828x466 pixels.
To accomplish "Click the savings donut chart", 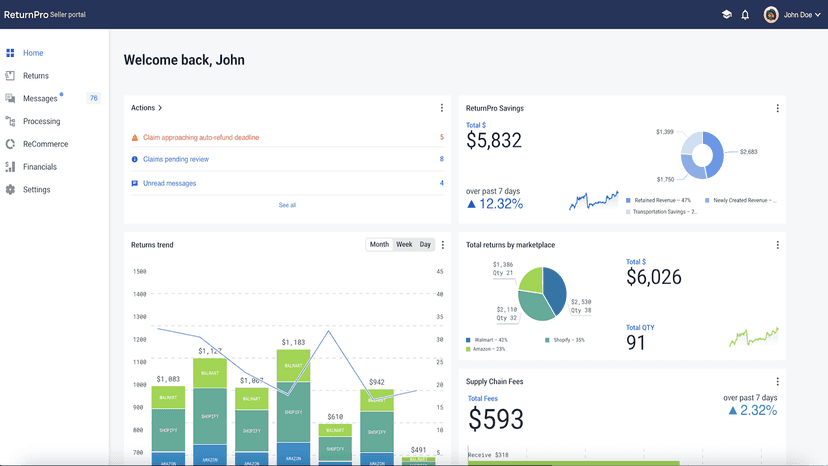I will coord(702,155).
